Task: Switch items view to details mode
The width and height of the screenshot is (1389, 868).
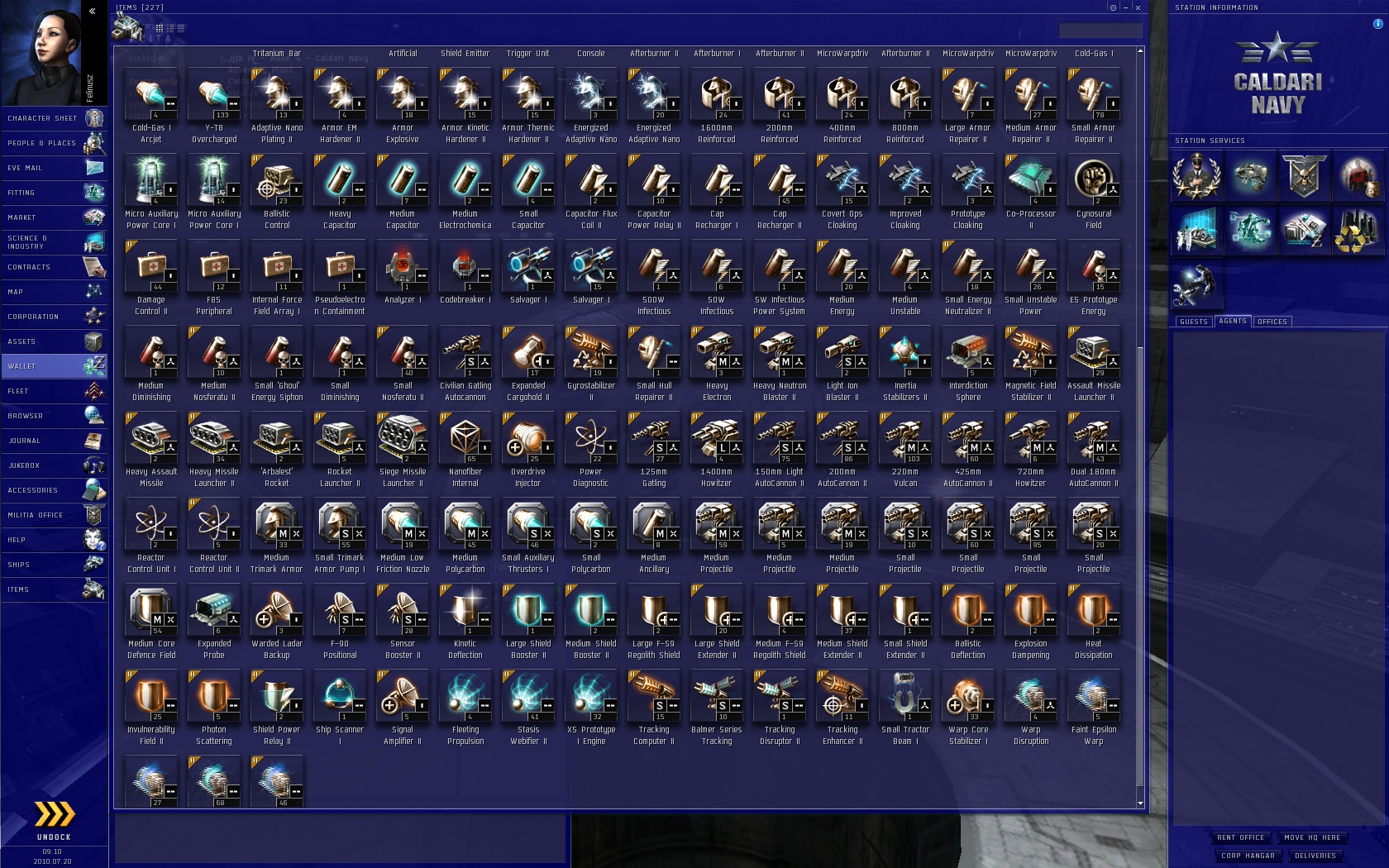Action: (170, 28)
